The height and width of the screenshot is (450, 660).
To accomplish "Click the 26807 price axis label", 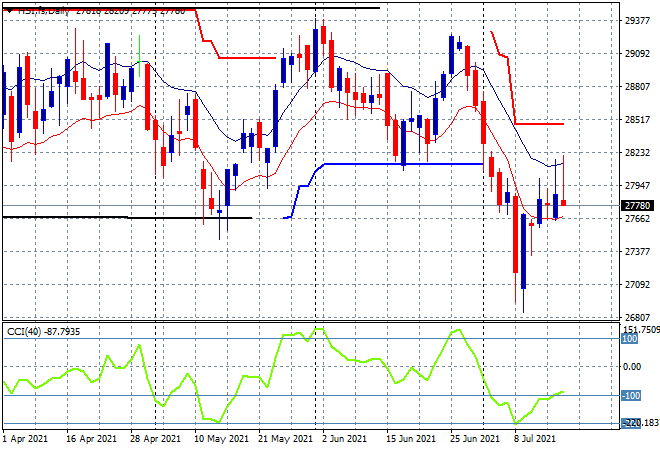I will (x=637, y=317).
